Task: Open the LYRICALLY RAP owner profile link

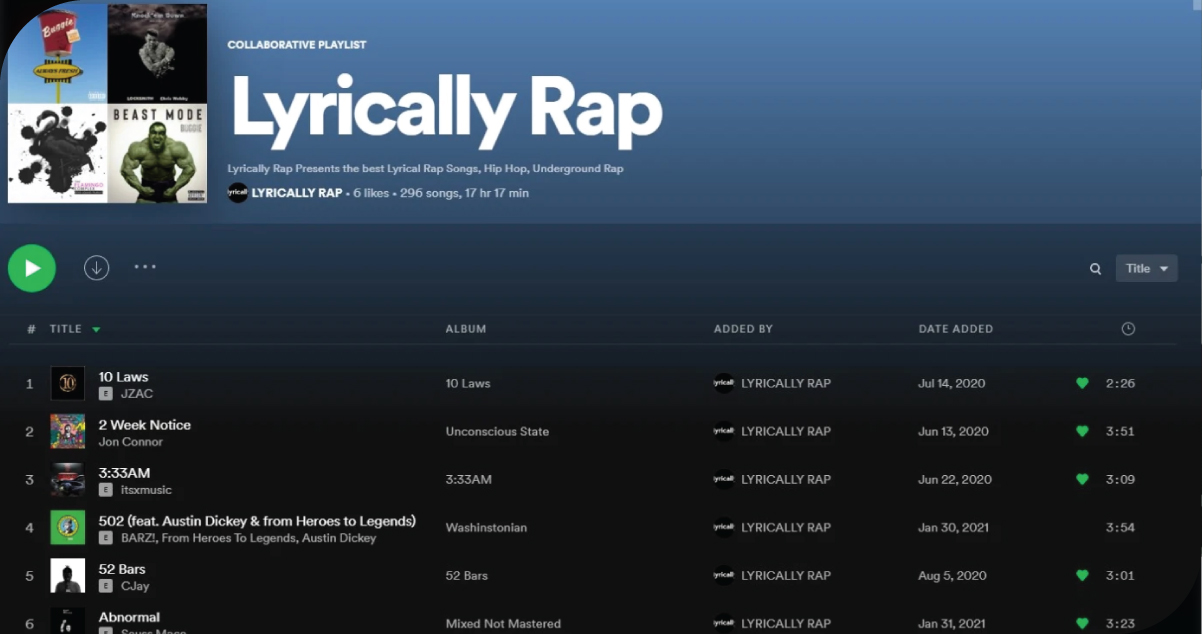Action: [x=296, y=193]
